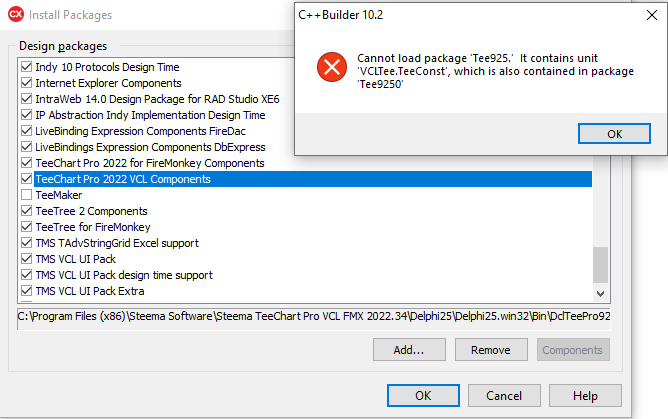Uncheck Indy 10 Protocols Design Time
The height and width of the screenshot is (419, 668).
coord(26,67)
